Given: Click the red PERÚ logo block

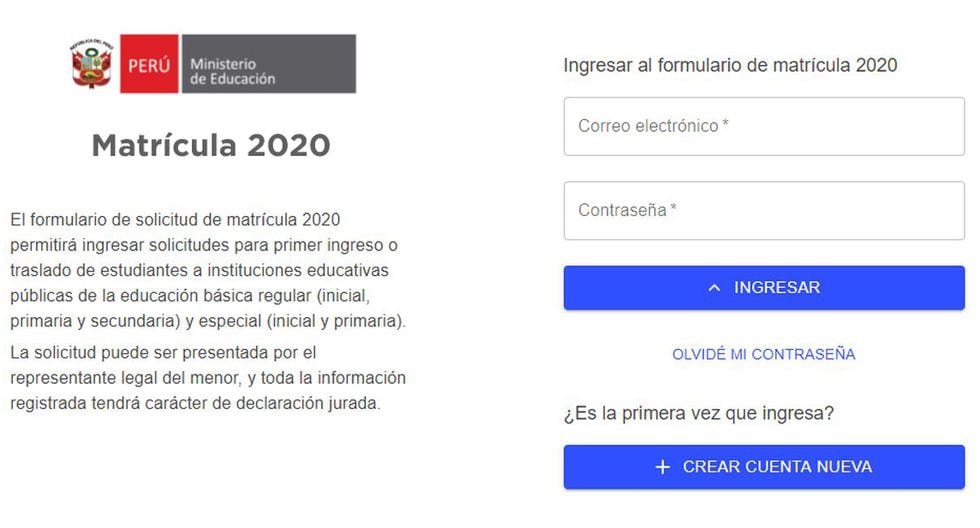Looking at the screenshot, I should pyautogui.click(x=149, y=65).
